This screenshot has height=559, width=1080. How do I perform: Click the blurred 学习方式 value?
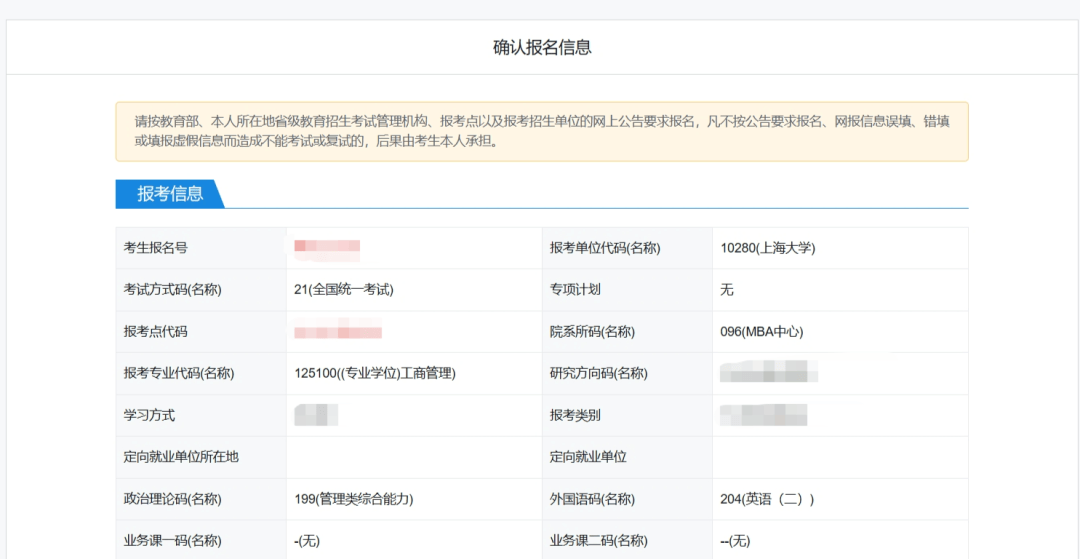point(316,415)
